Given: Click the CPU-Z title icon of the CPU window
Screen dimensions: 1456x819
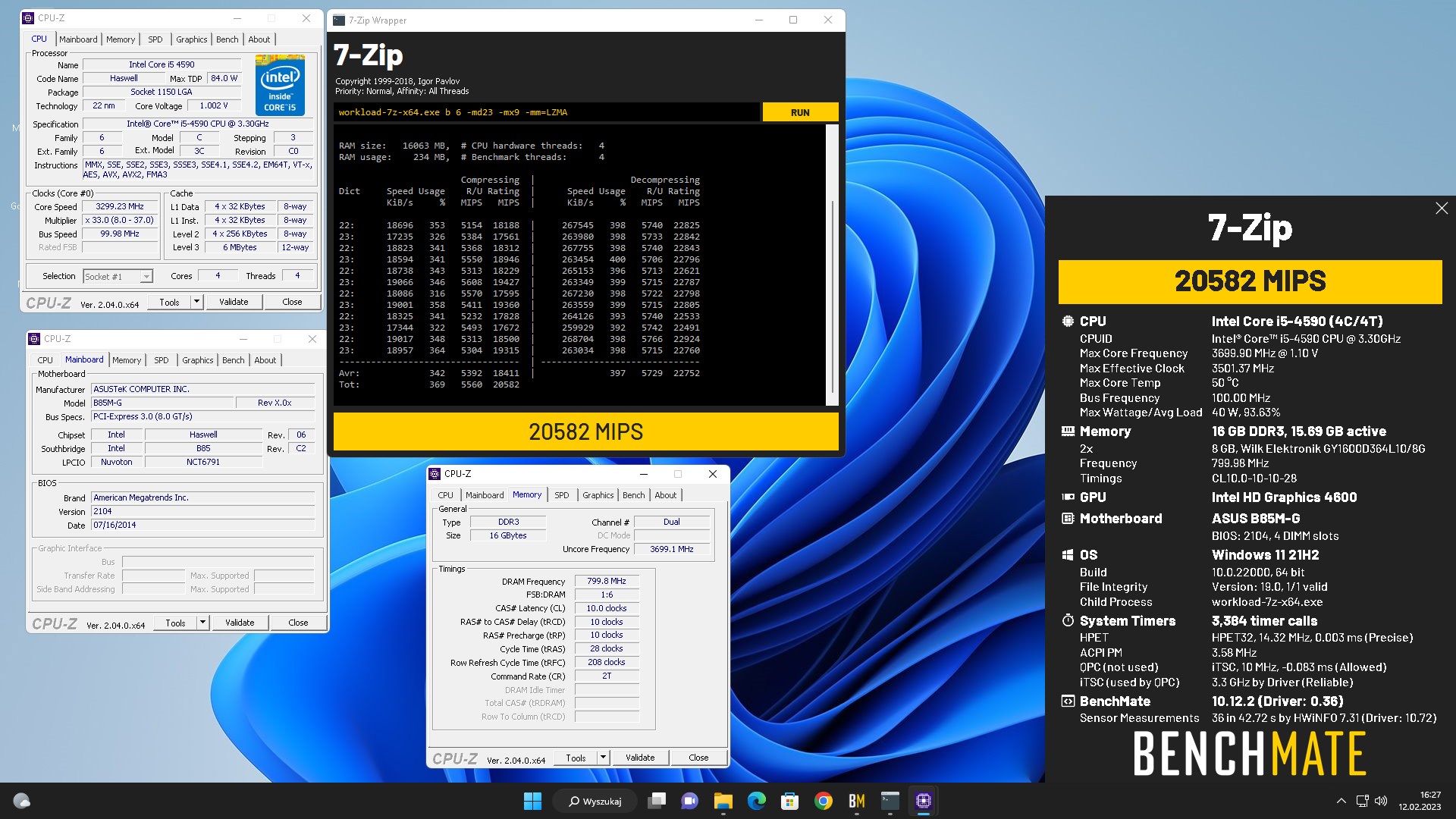Looking at the screenshot, I should pyautogui.click(x=28, y=18).
